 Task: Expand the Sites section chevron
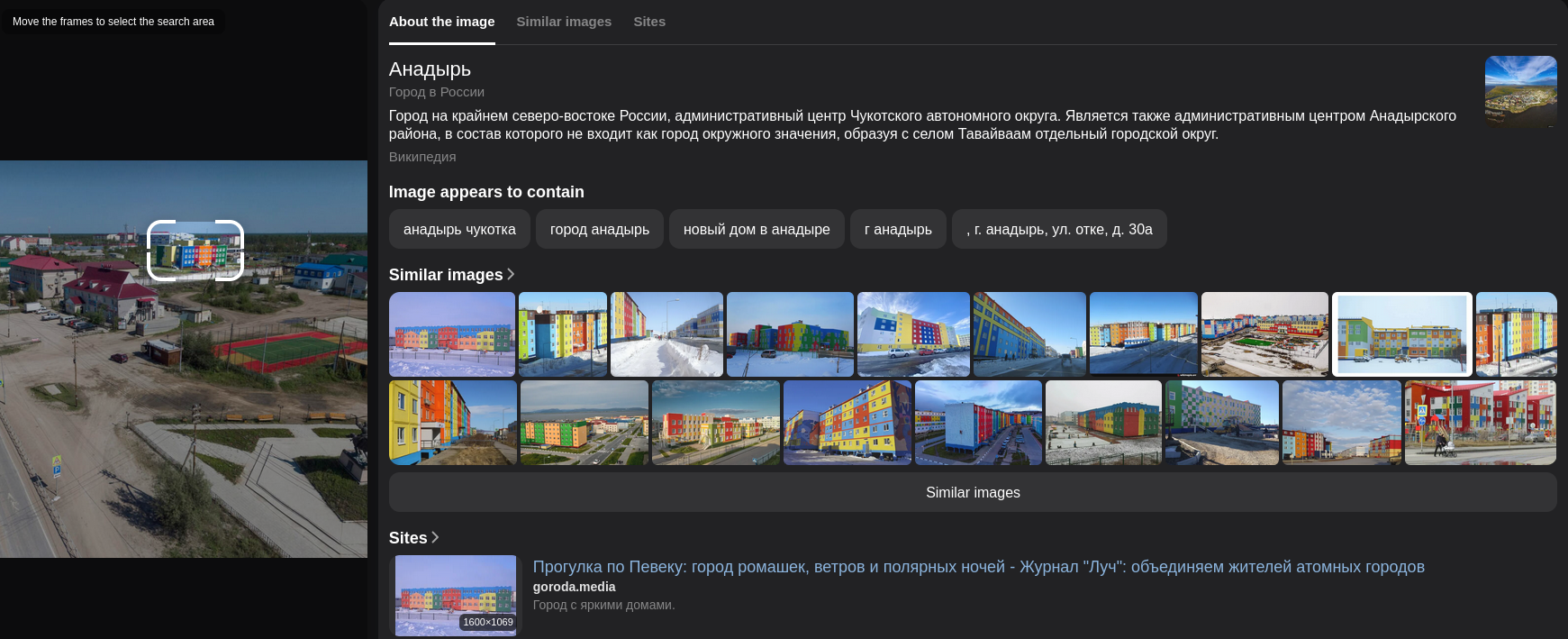[x=435, y=537]
